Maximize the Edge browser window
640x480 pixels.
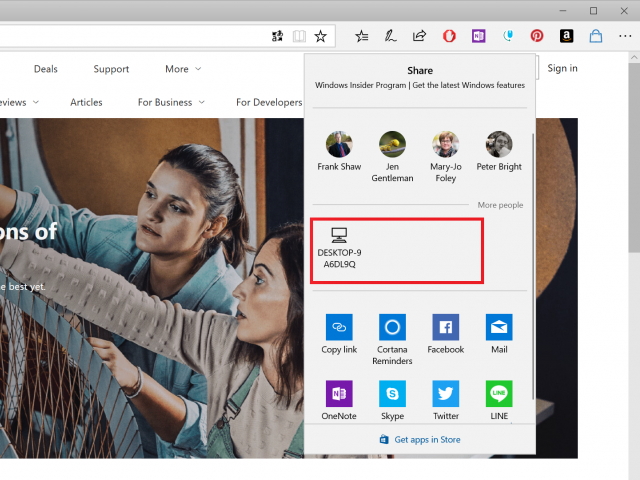pyautogui.click(x=593, y=11)
